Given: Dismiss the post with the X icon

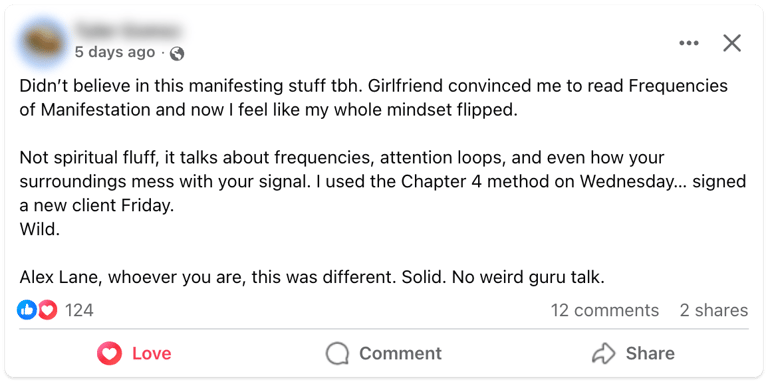Looking at the screenshot, I should [x=732, y=44].
